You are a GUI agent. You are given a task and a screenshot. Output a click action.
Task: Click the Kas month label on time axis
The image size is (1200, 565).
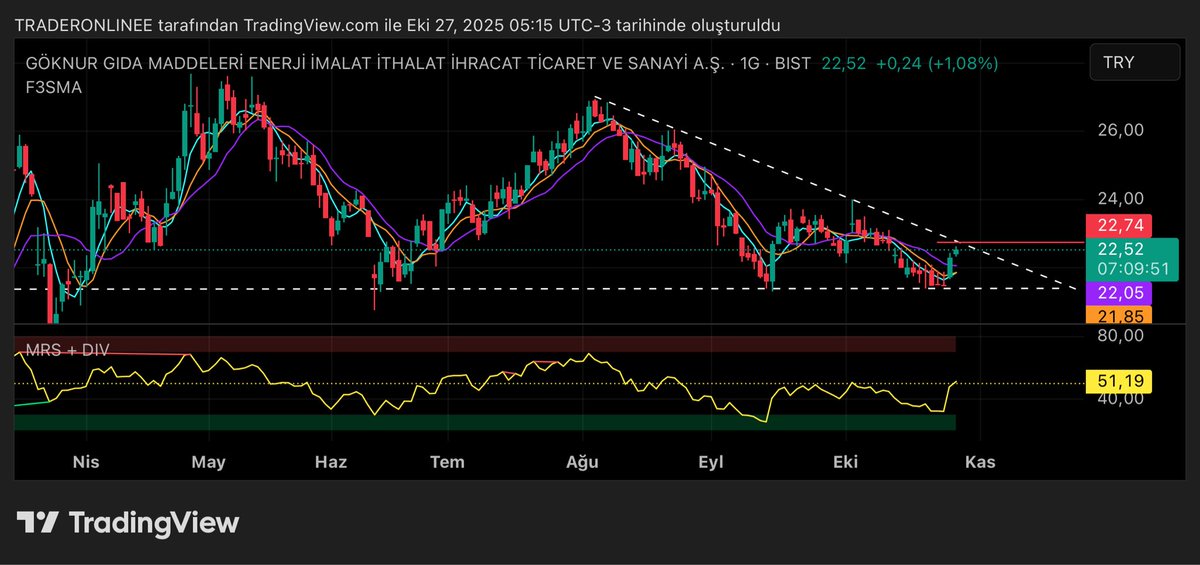[x=980, y=462]
